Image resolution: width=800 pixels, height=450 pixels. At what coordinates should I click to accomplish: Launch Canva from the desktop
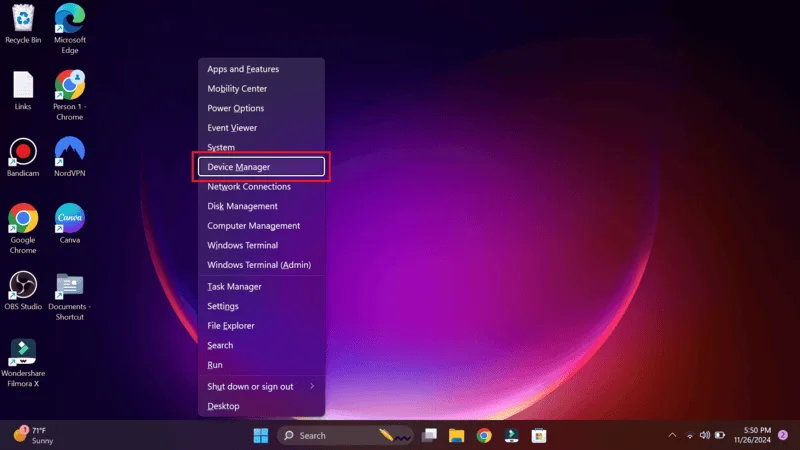pos(70,223)
